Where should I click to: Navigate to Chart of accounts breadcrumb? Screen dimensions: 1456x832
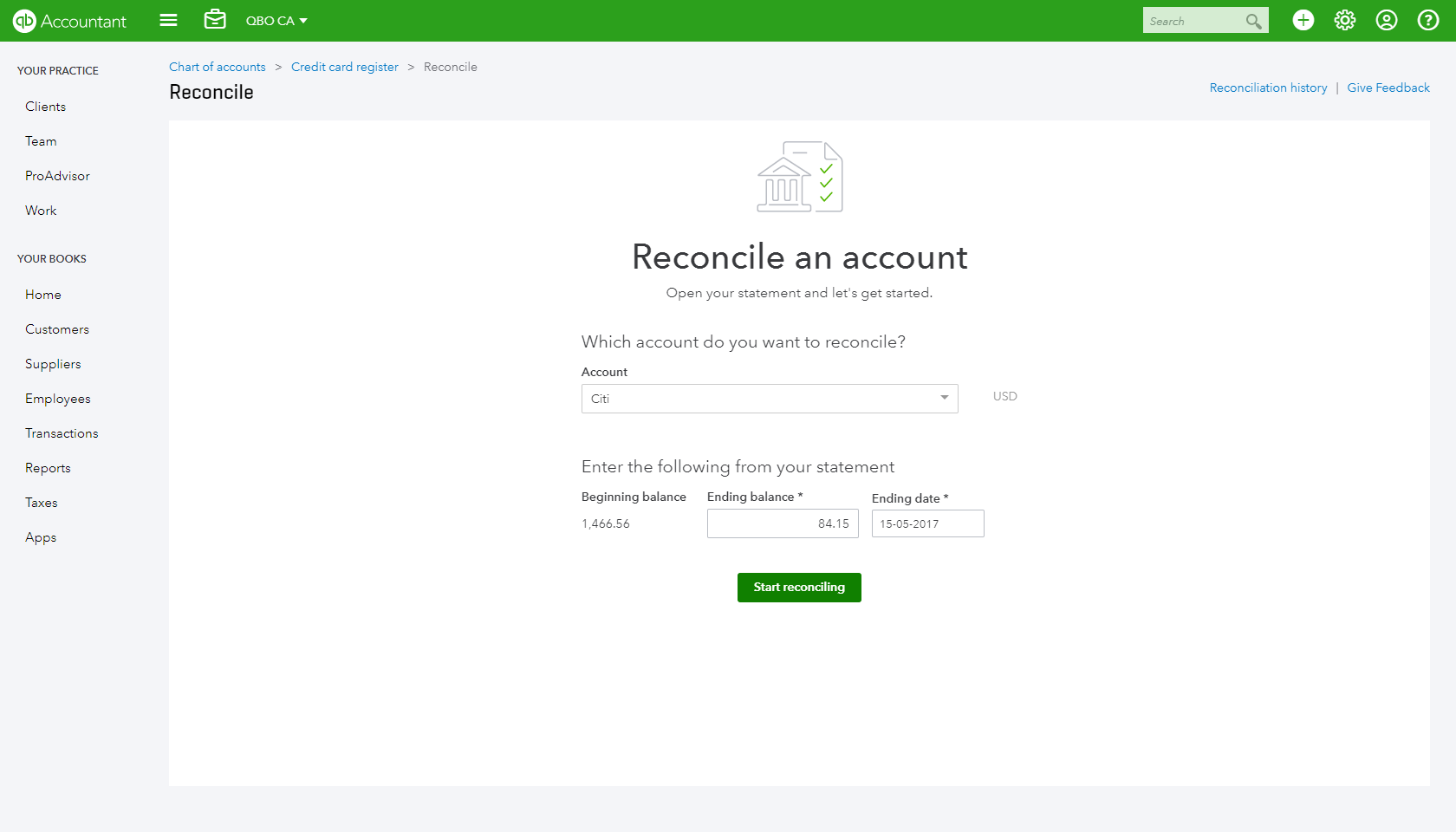(217, 67)
